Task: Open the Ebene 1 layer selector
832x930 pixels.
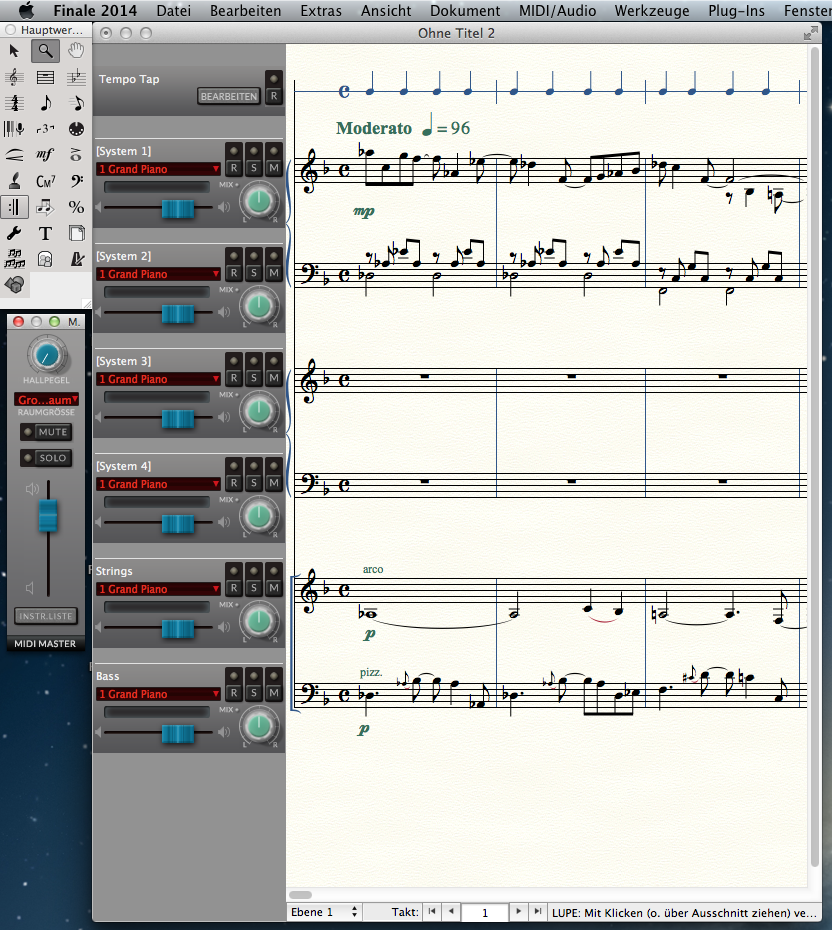Action: pyautogui.click(x=324, y=912)
